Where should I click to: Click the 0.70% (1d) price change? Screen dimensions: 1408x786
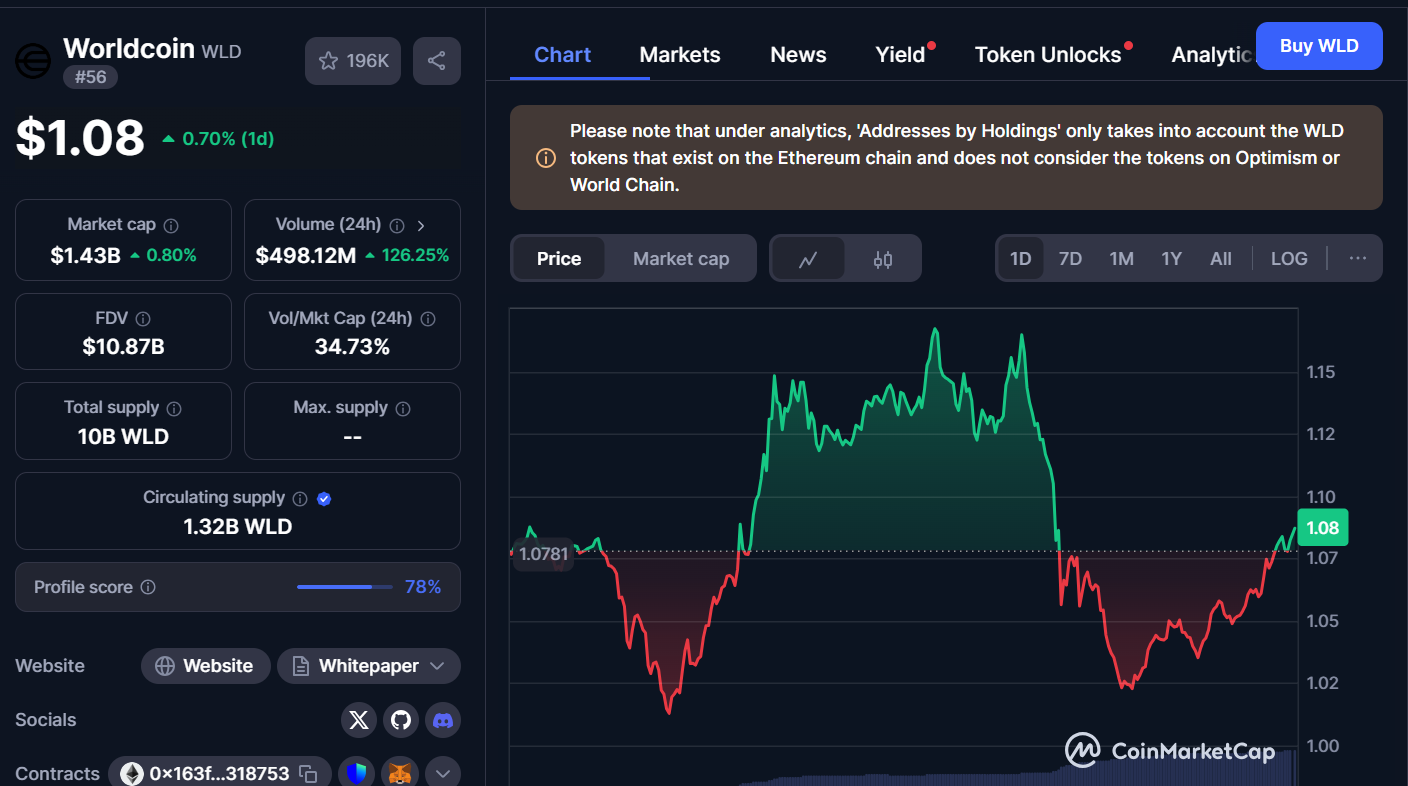(218, 139)
